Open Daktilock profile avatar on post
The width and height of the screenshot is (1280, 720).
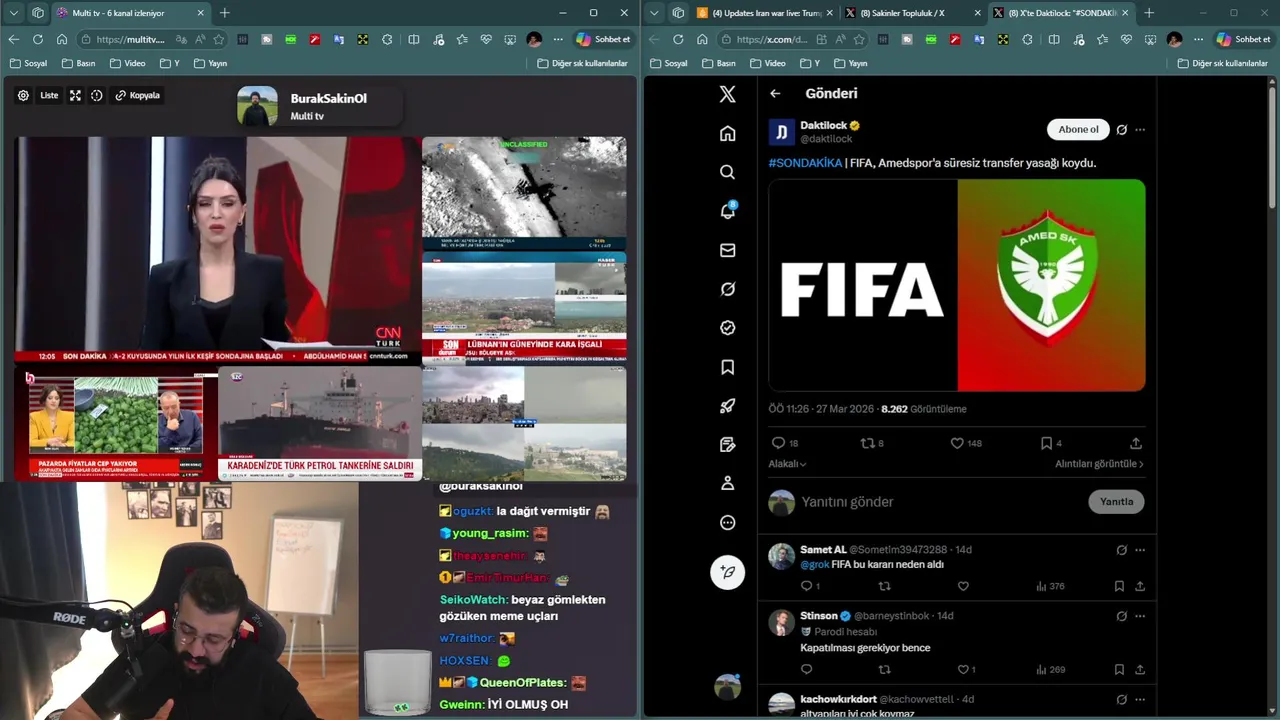[x=781, y=132]
